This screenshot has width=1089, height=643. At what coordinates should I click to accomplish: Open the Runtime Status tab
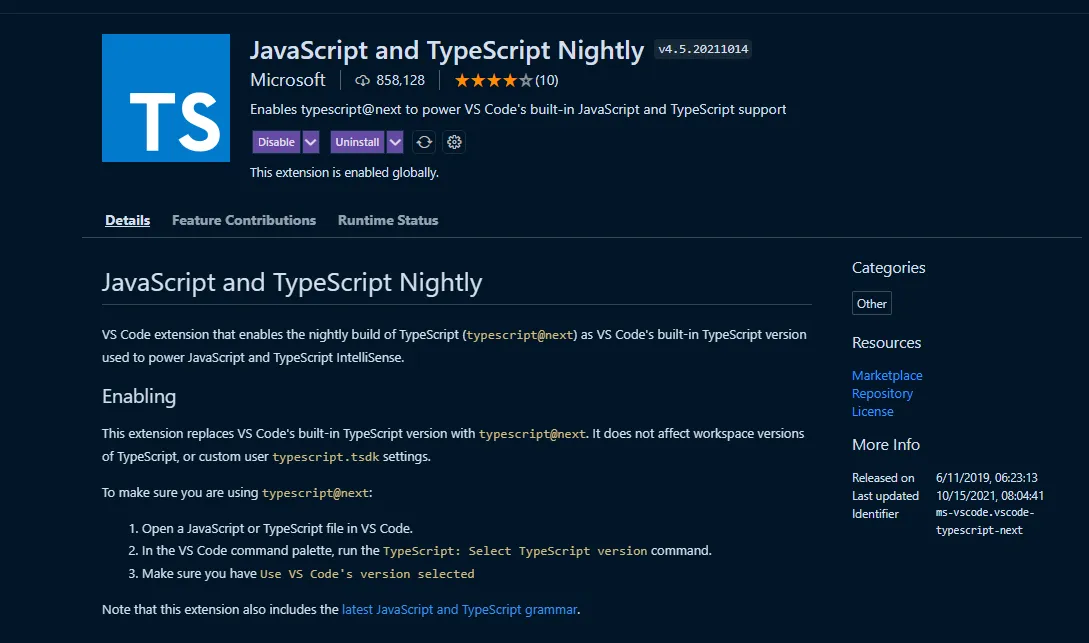point(388,220)
